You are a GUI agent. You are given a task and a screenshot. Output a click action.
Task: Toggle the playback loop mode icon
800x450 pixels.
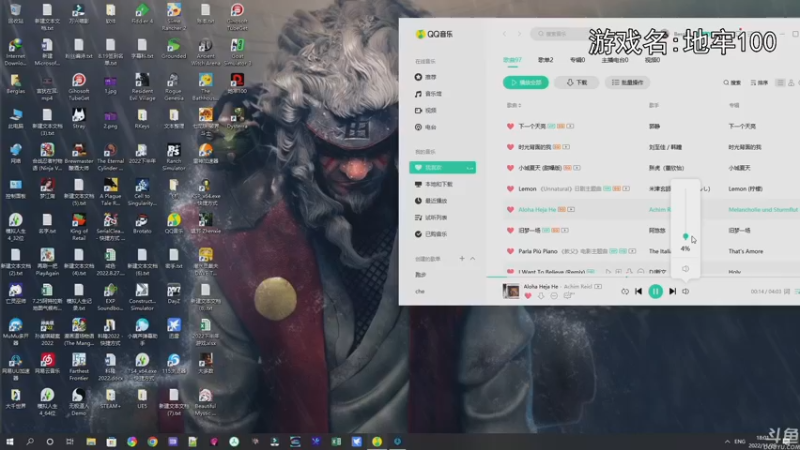tap(624, 291)
